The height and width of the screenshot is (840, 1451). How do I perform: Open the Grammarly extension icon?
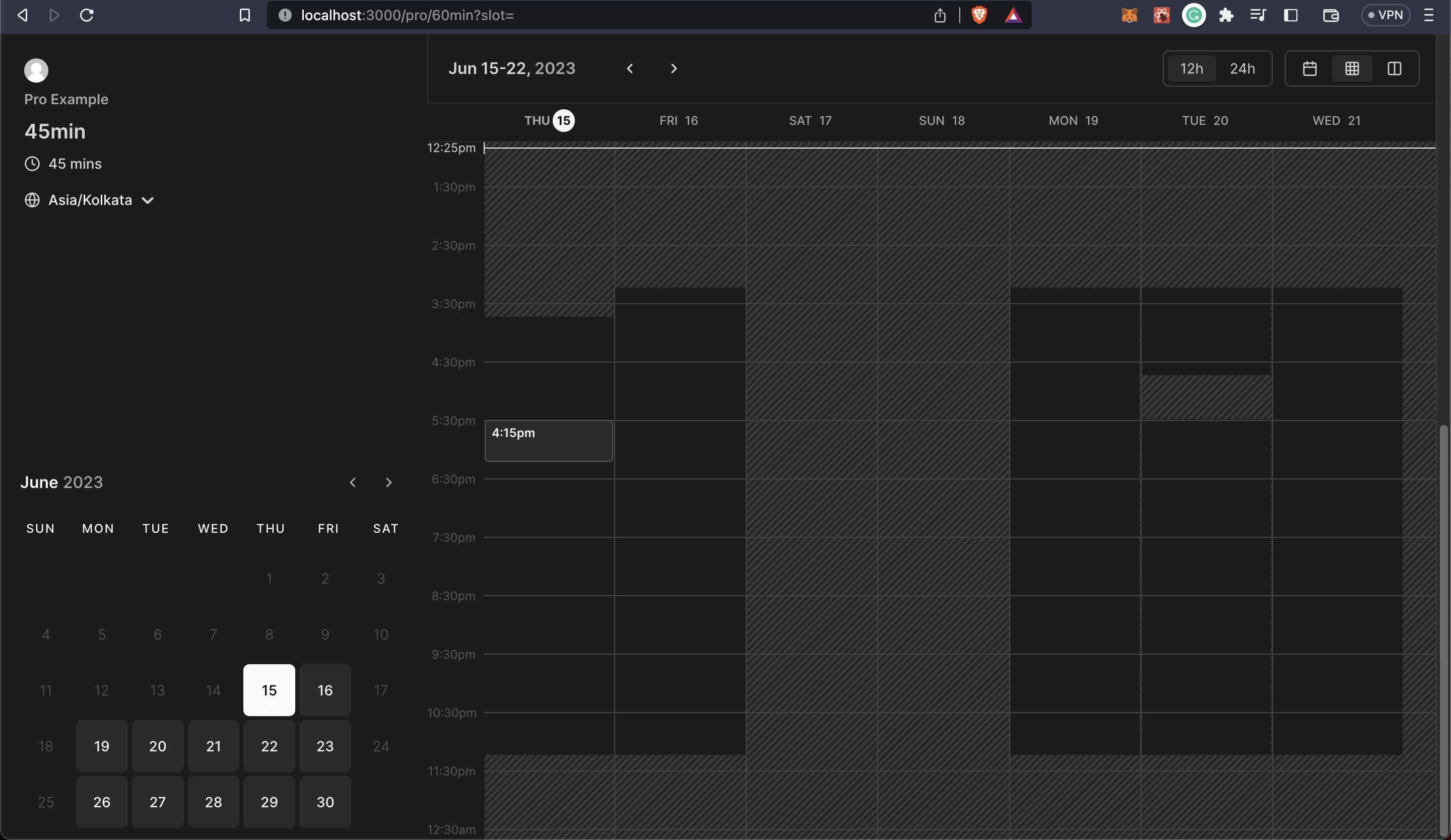tap(1194, 15)
